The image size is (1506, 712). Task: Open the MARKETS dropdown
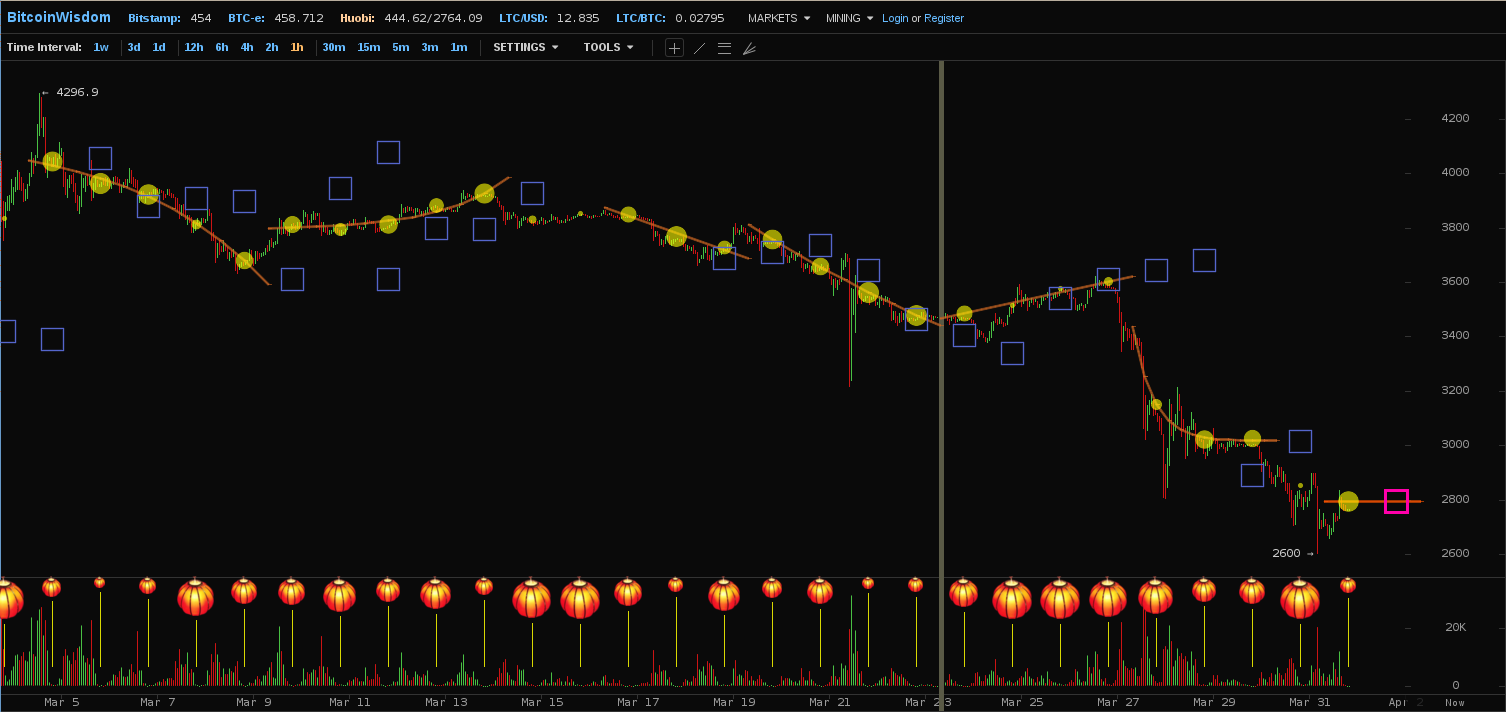pyautogui.click(x=779, y=18)
